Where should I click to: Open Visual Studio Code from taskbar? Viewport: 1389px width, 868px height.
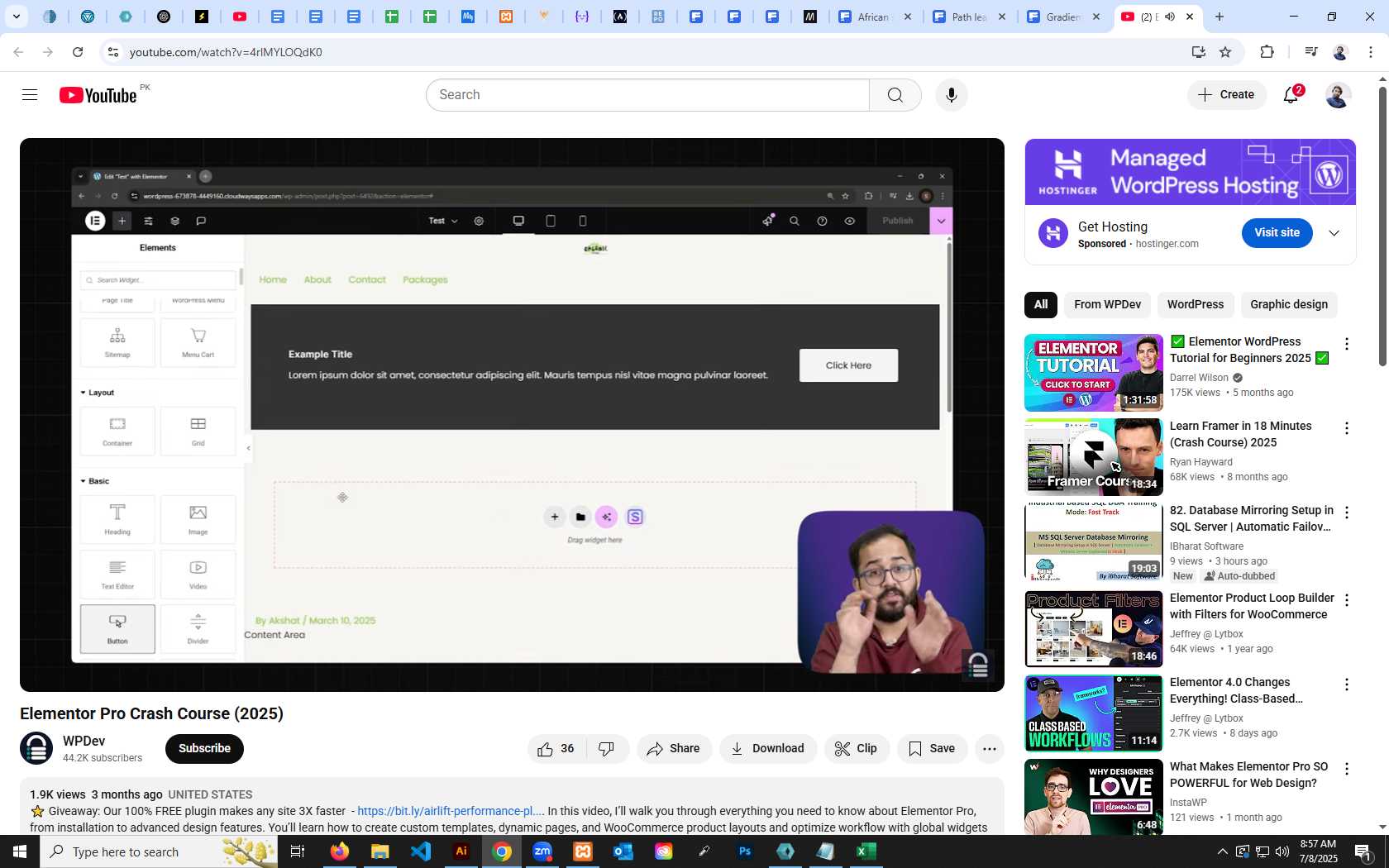(421, 851)
